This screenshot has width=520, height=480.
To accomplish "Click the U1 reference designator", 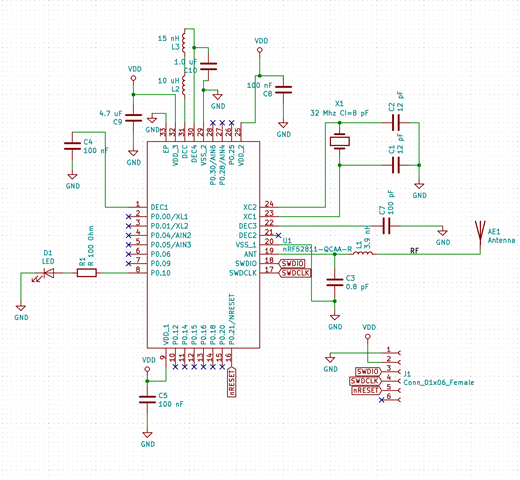I will pos(287,240).
